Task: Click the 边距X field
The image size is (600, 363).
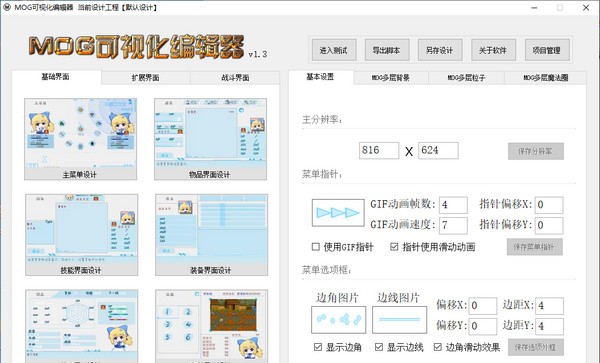Action: pyautogui.click(x=549, y=306)
